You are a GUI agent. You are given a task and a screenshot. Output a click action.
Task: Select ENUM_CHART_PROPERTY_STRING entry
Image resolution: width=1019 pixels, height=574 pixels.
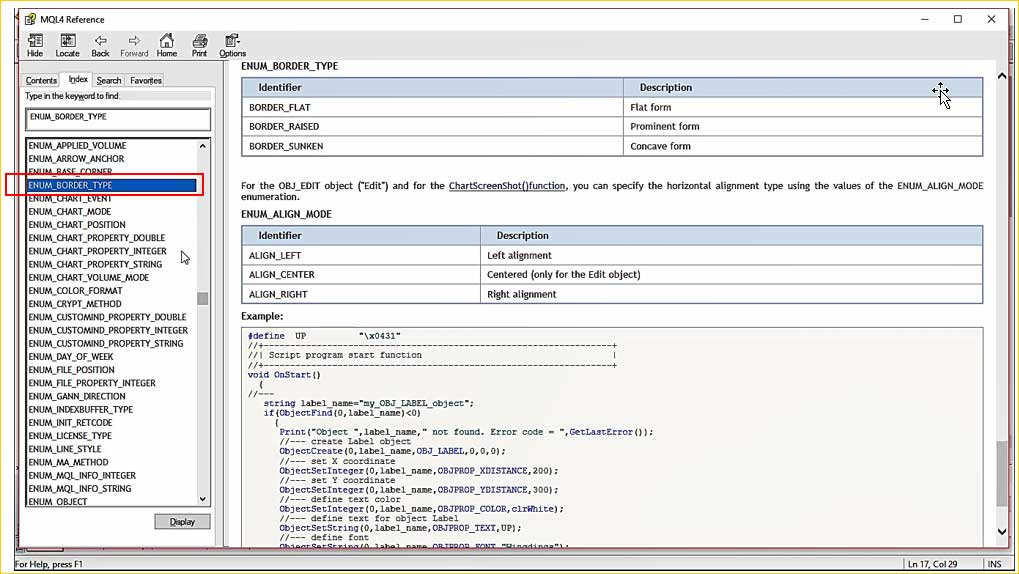click(x=95, y=265)
